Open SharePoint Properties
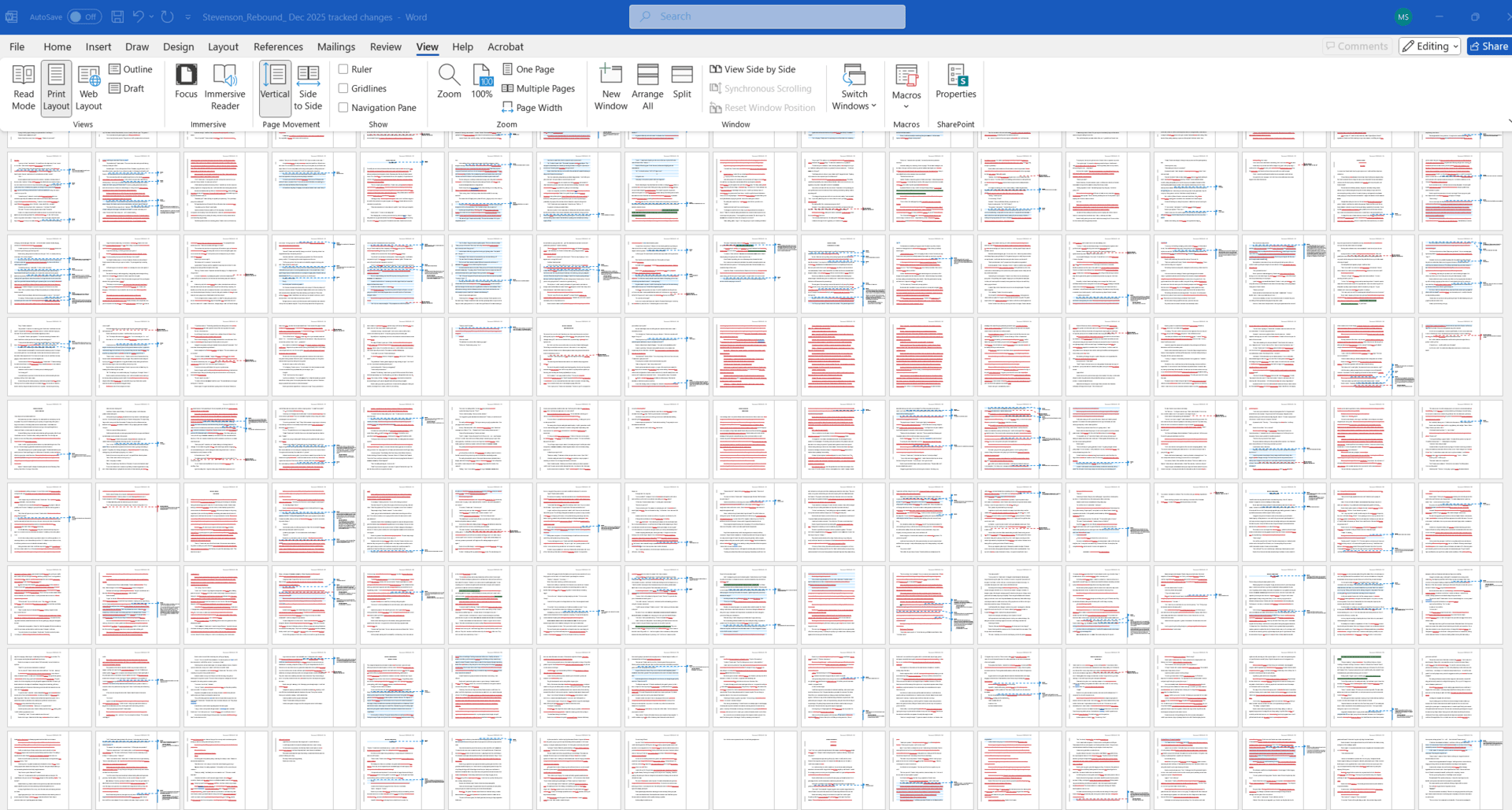Image resolution: width=1512 pixels, height=810 pixels. coord(955,82)
